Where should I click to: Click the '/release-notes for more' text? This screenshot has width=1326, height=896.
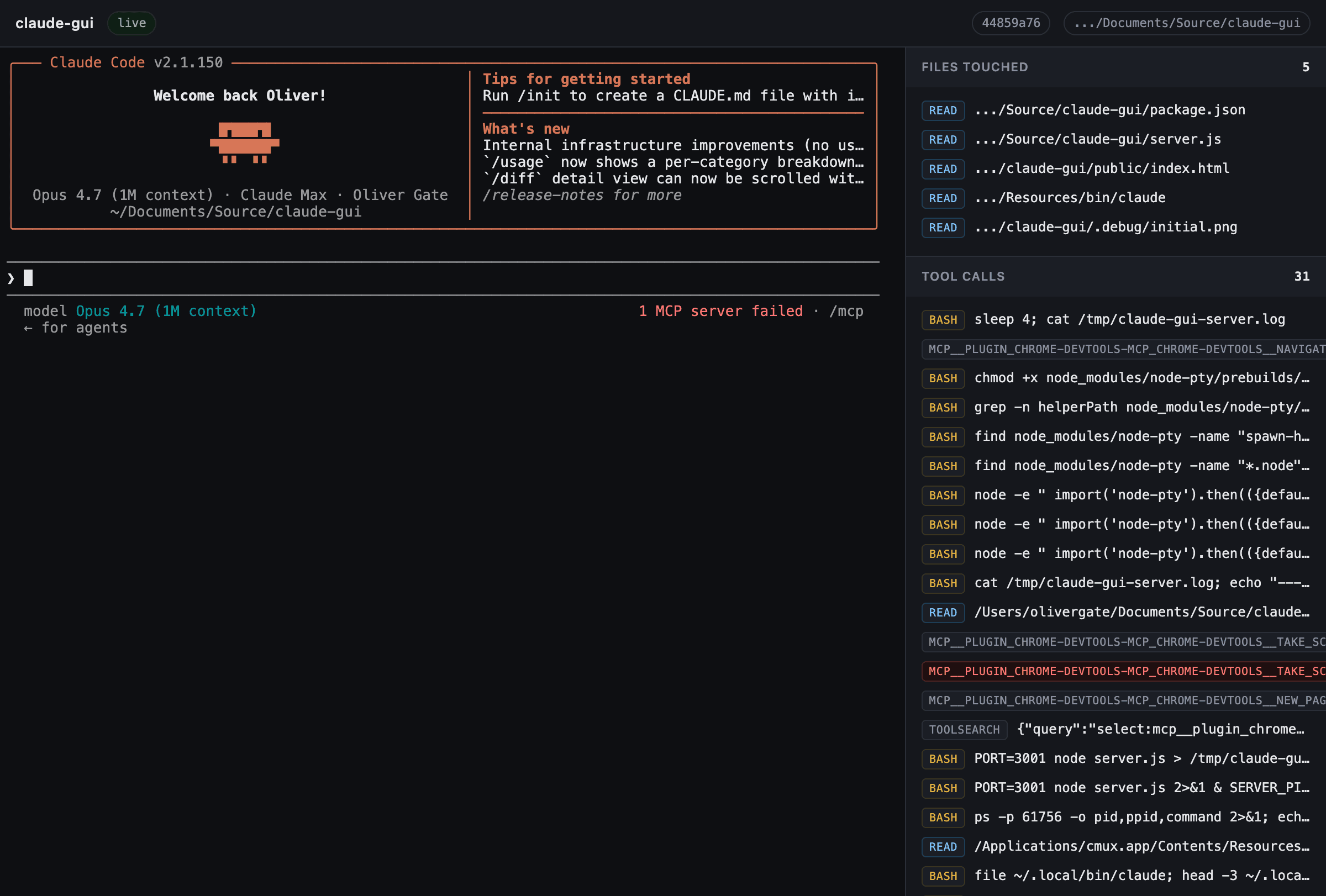click(x=582, y=195)
